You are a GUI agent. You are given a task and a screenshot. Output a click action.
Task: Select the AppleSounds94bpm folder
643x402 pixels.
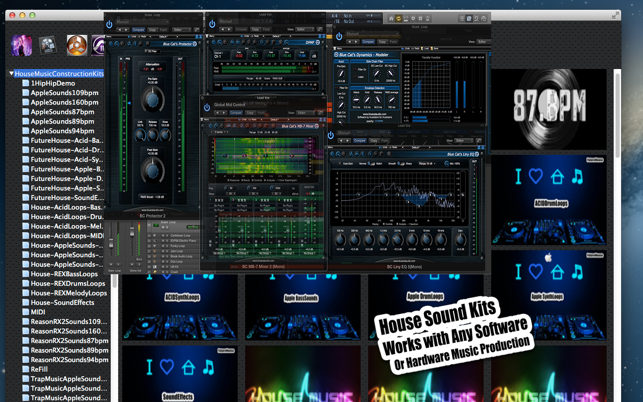pyautogui.click(x=62, y=131)
